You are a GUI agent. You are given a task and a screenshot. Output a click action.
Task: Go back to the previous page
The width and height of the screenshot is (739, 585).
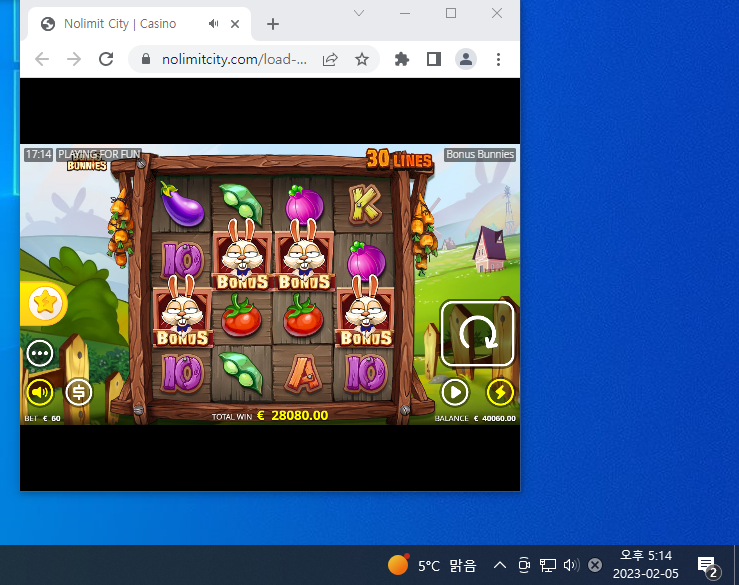(42, 59)
